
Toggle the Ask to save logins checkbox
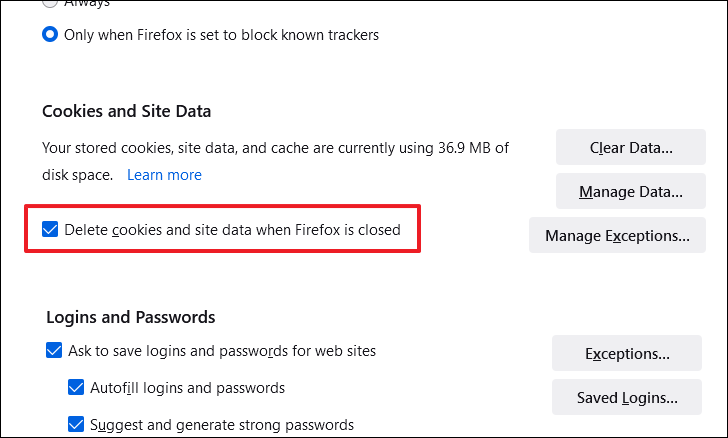pyautogui.click(x=54, y=351)
